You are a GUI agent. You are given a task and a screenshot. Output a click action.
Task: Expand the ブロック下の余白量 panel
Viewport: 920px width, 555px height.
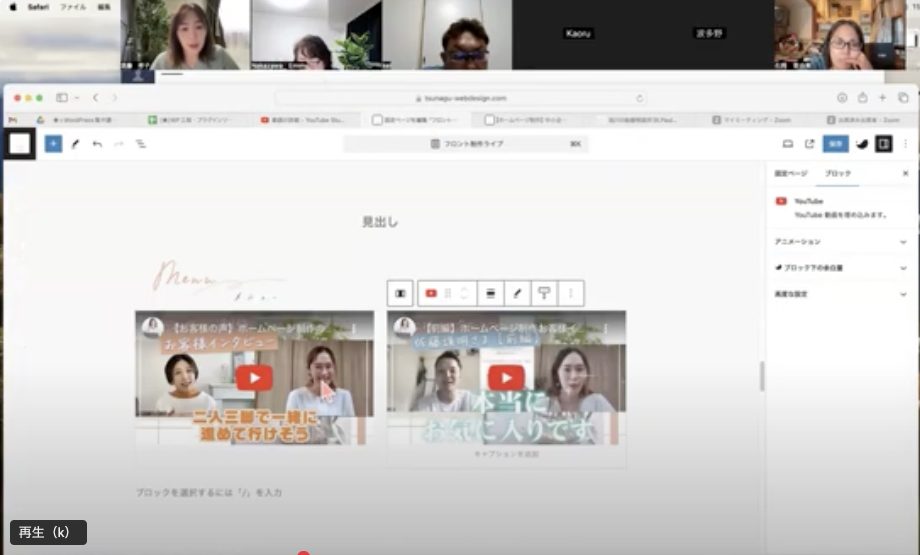point(838,268)
